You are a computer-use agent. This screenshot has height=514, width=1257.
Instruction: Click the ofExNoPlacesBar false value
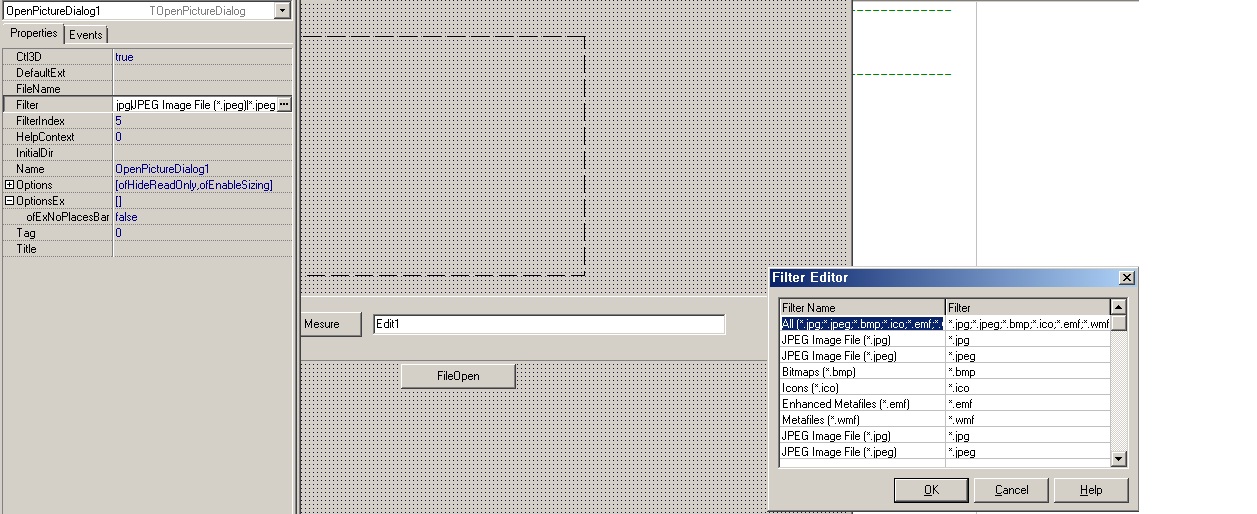(200, 217)
